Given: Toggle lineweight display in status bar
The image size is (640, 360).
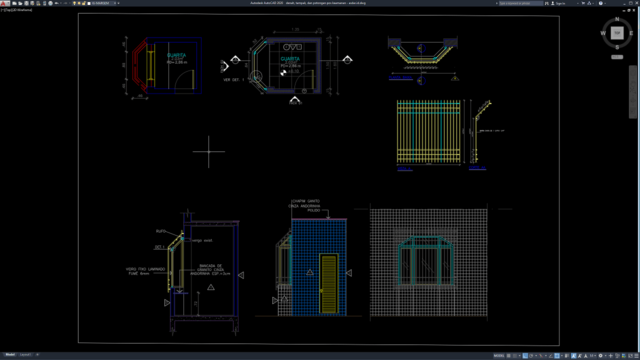Looking at the screenshot, I should click(567, 356).
